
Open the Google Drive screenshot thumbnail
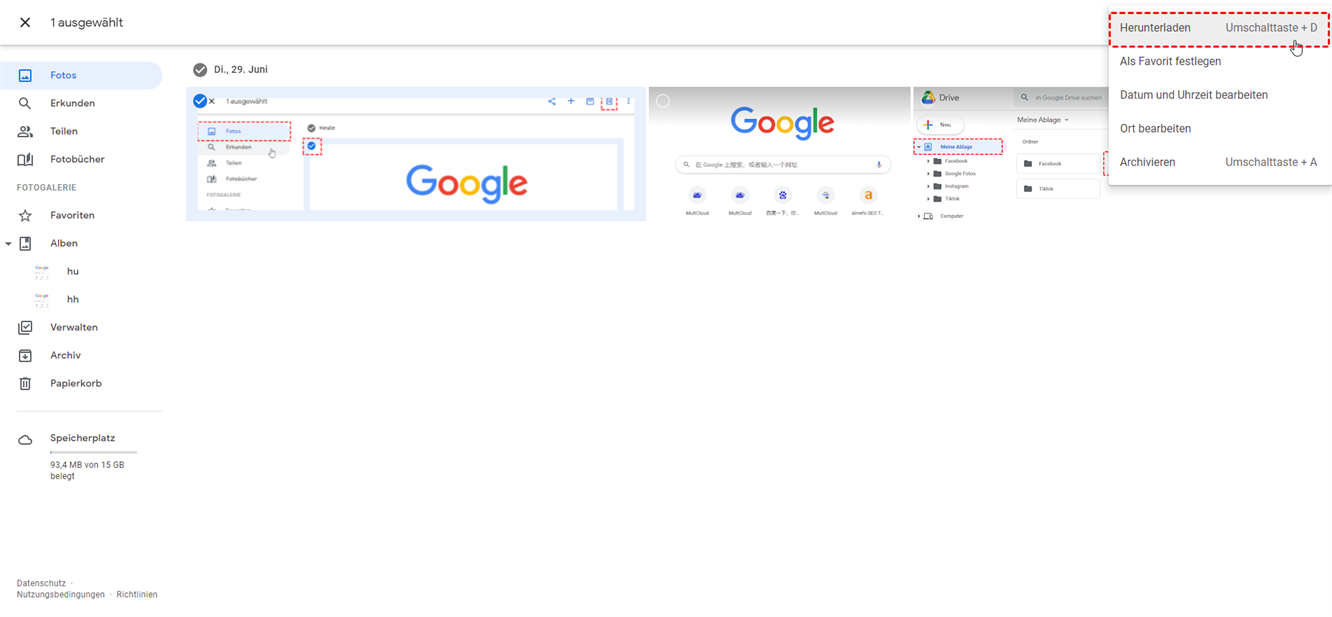1010,155
